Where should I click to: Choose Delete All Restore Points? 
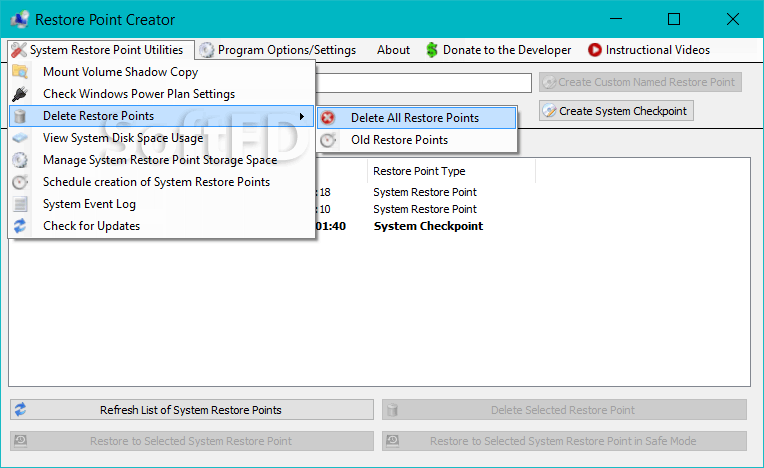point(417,118)
